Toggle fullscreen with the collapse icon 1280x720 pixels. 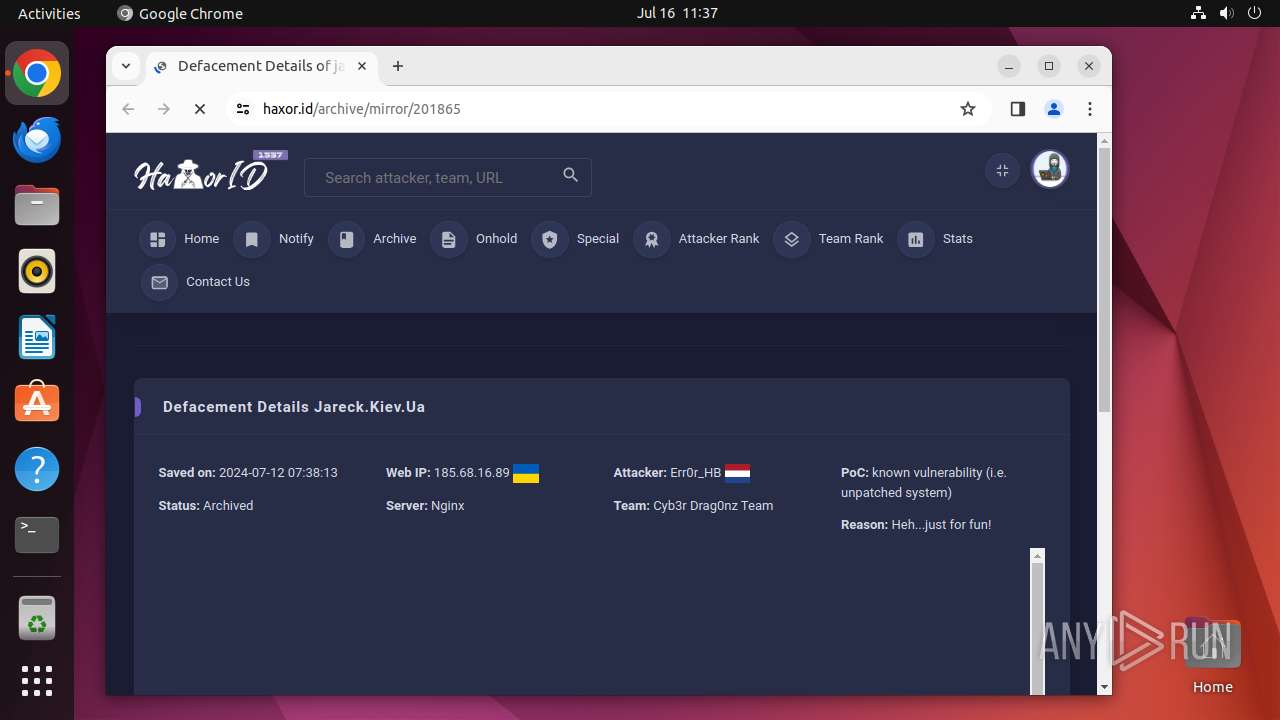point(1002,170)
